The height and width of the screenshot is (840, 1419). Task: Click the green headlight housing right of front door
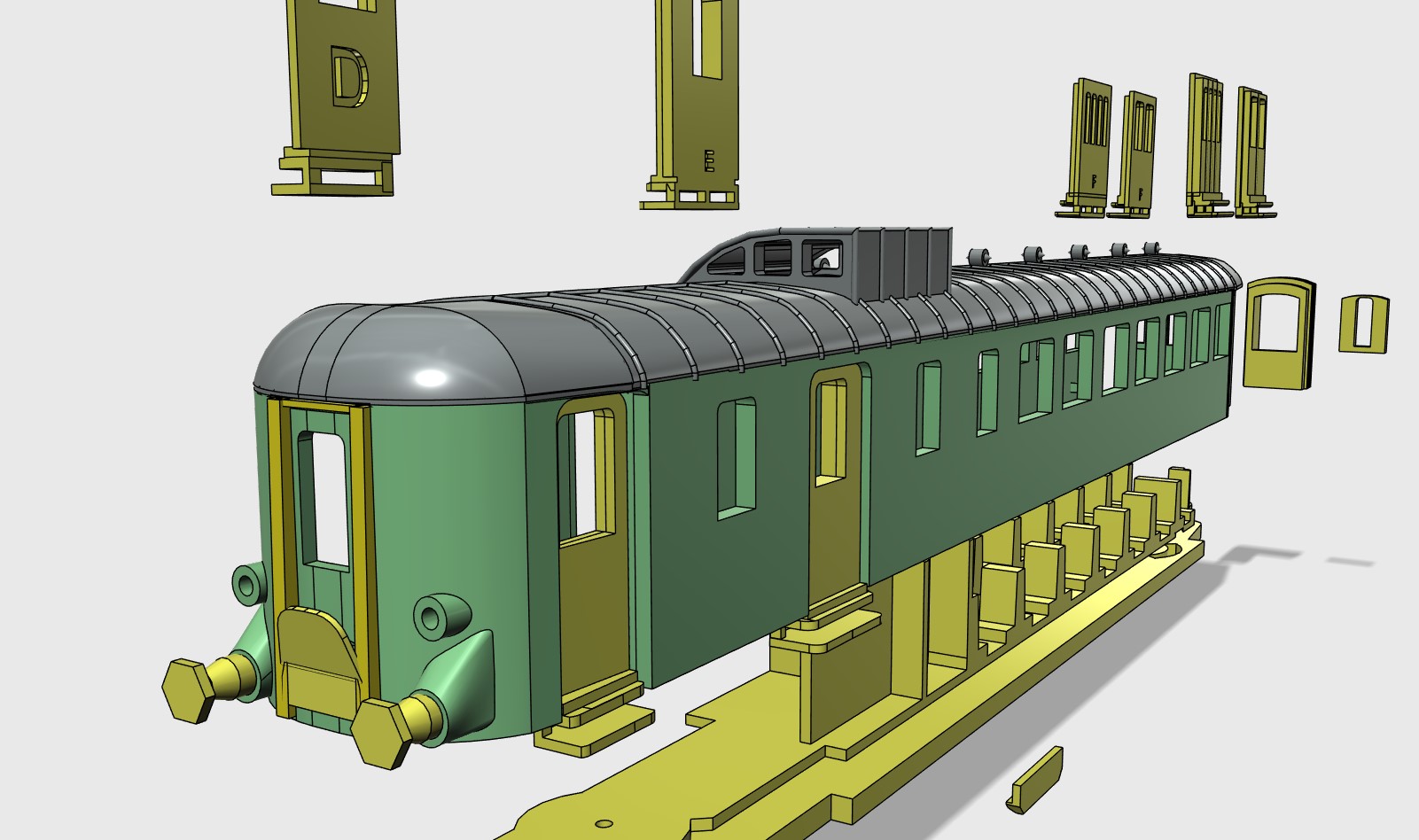[441, 614]
